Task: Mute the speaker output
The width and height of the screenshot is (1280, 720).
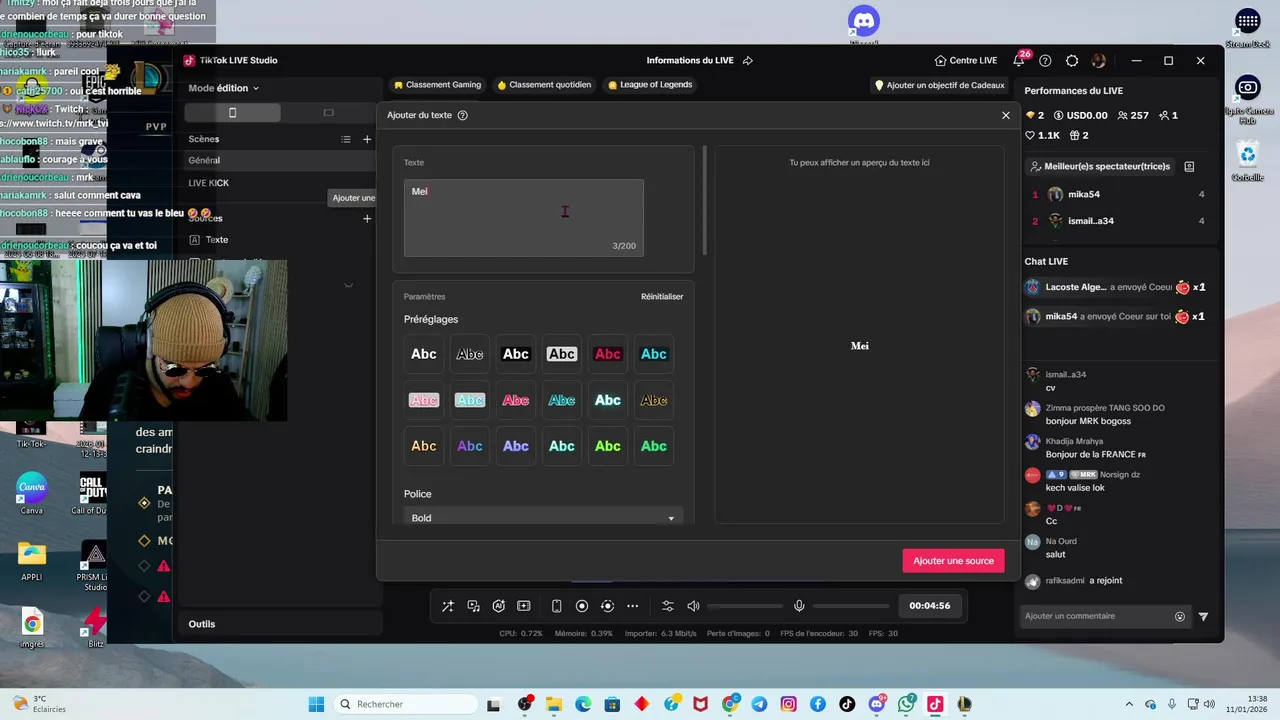Action: coord(693,606)
